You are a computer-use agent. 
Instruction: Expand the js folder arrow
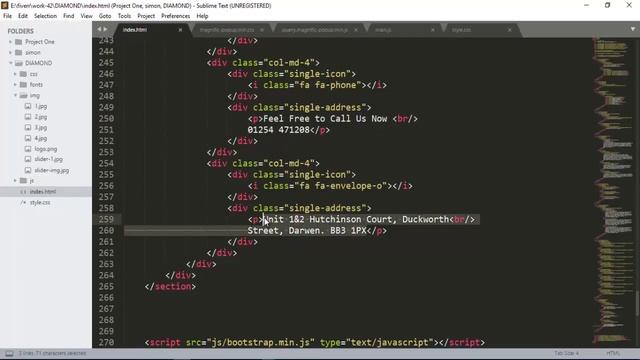tap(16, 180)
